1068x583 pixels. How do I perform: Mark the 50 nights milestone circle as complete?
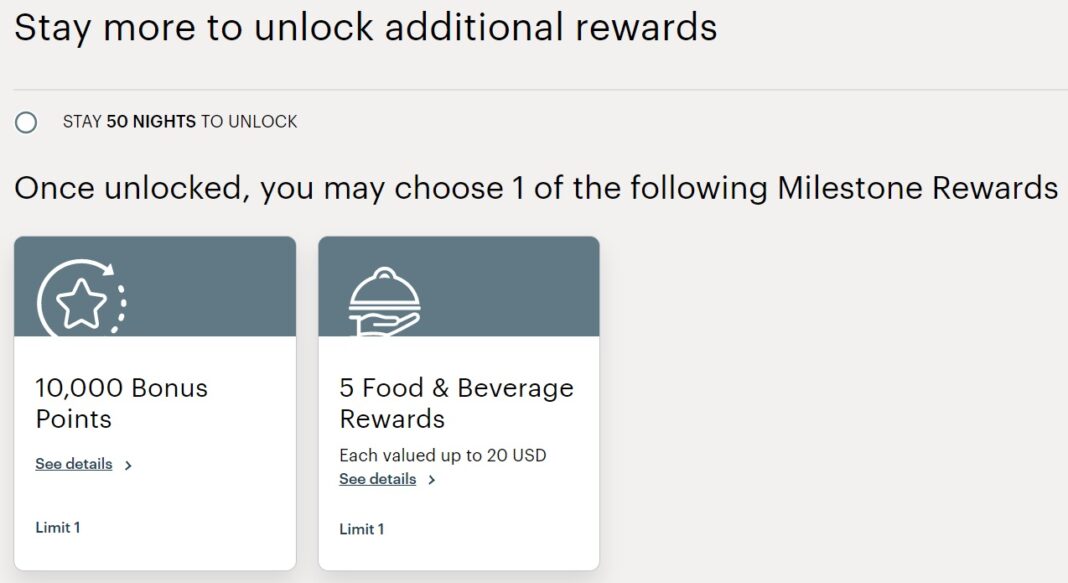pos(24,122)
